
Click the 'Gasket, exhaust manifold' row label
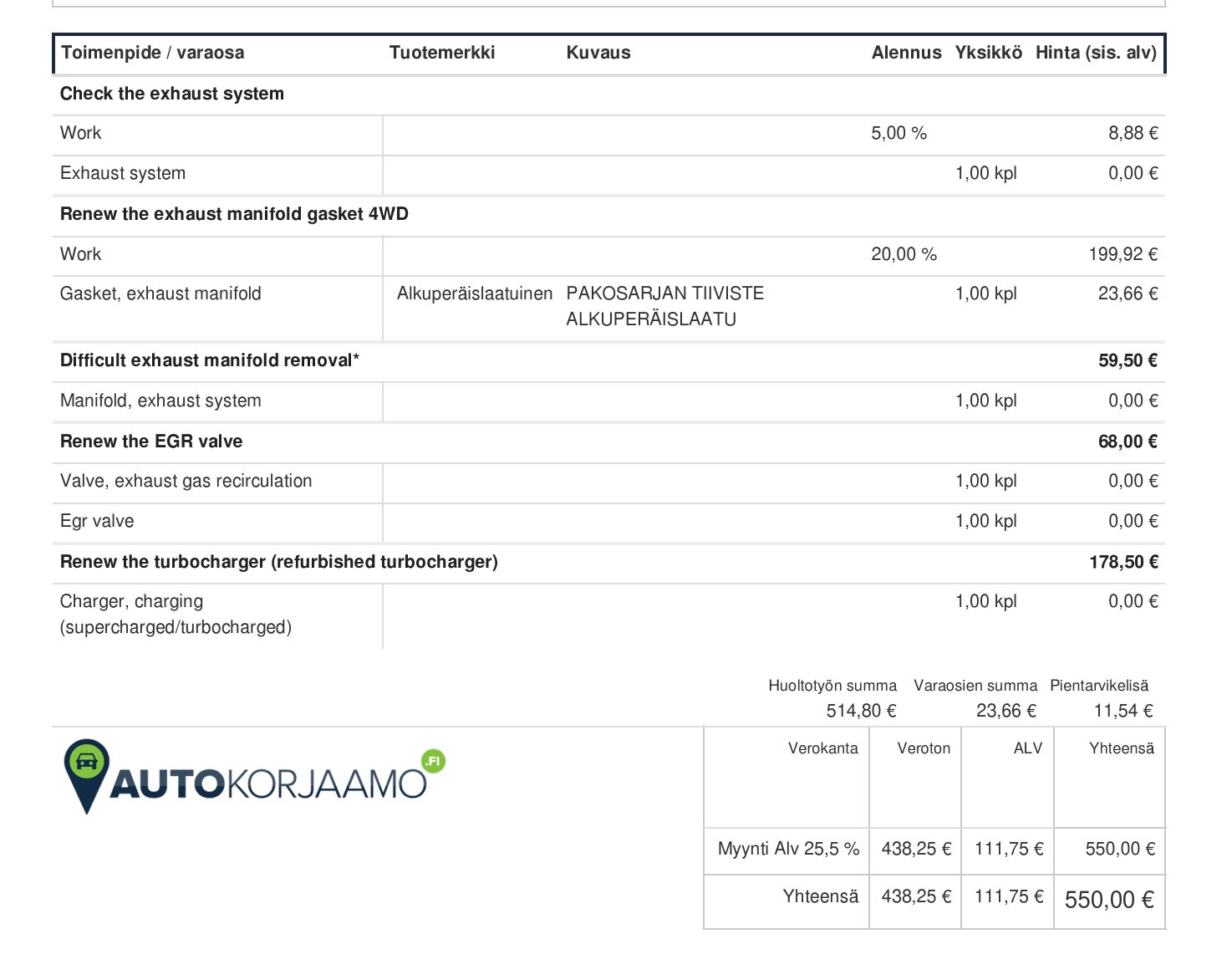(x=160, y=293)
